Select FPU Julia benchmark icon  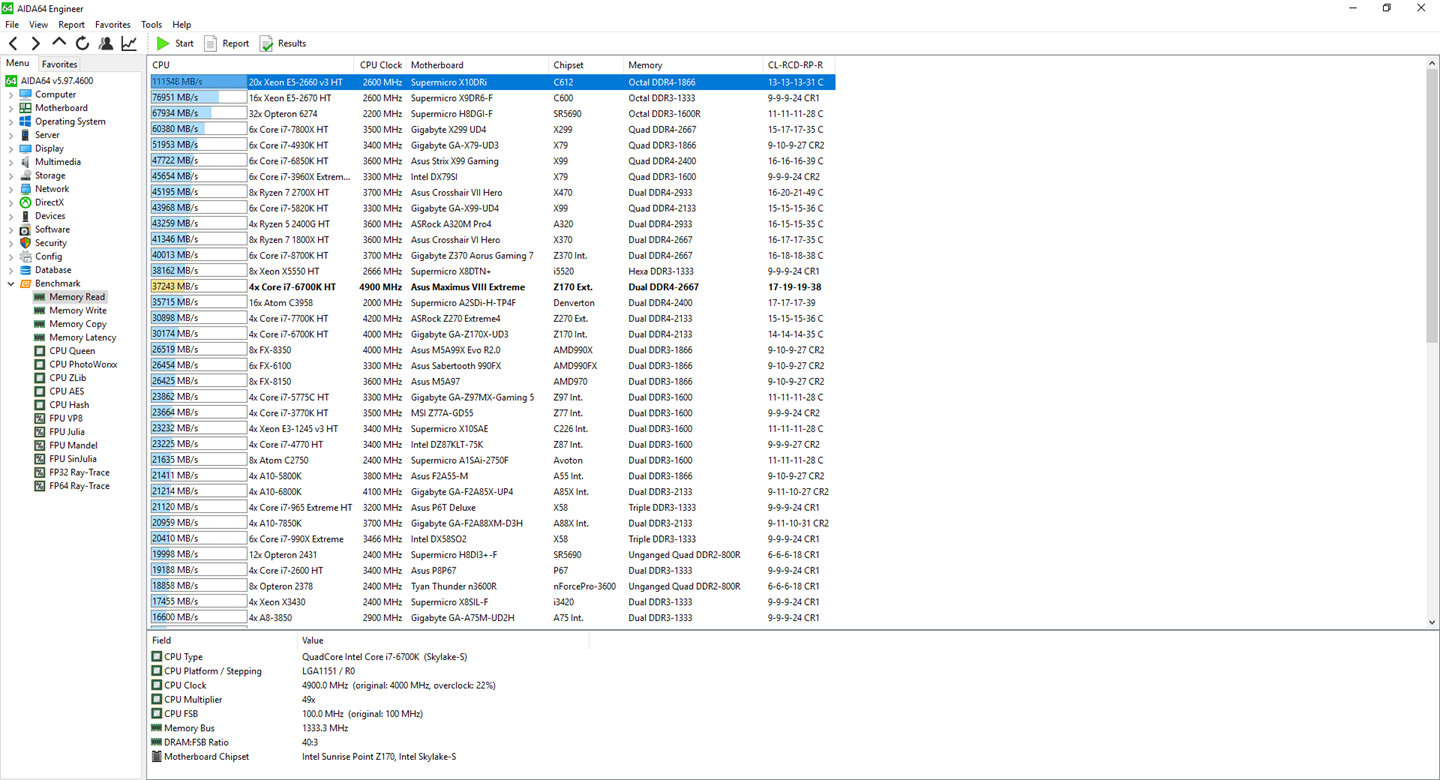click(x=40, y=432)
